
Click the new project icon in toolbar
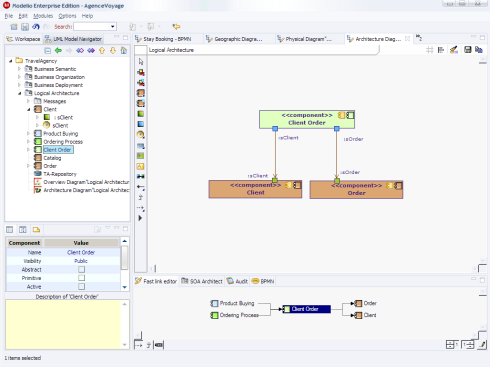pyautogui.click(x=14, y=27)
